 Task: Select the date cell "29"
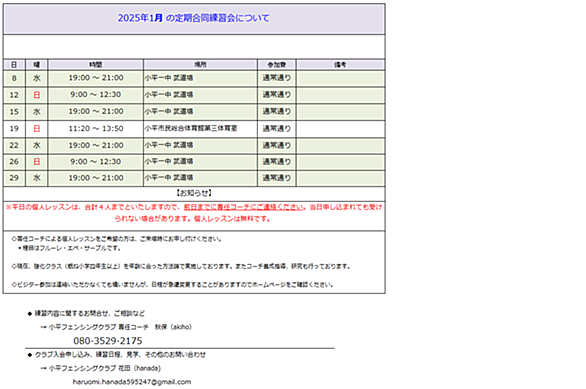coord(14,178)
